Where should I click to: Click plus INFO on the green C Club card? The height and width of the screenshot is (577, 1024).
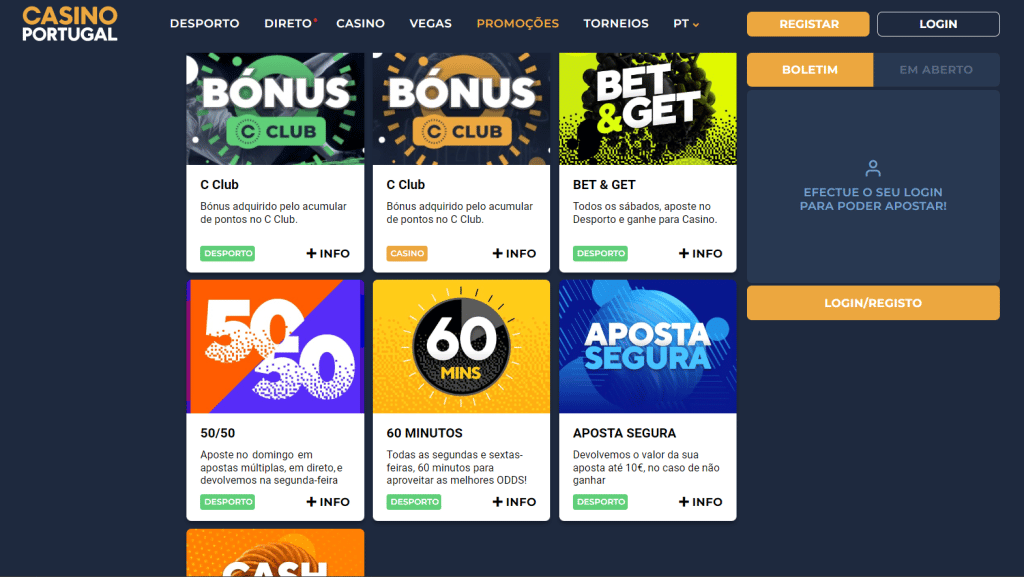[328, 253]
